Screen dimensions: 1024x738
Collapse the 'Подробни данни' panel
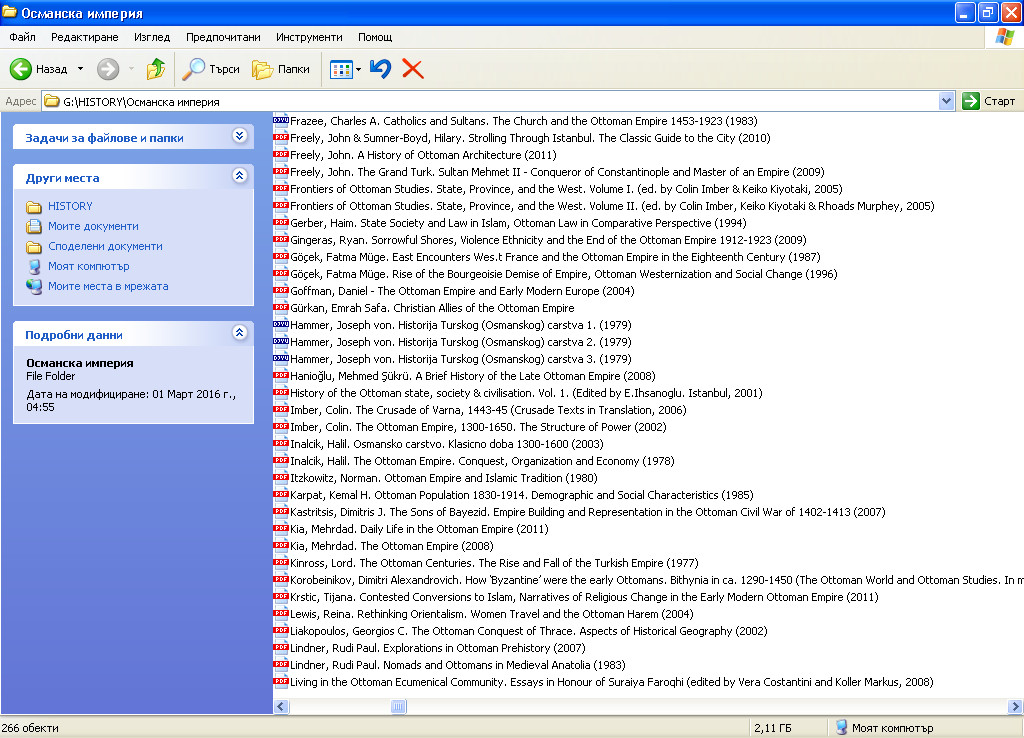[239, 333]
